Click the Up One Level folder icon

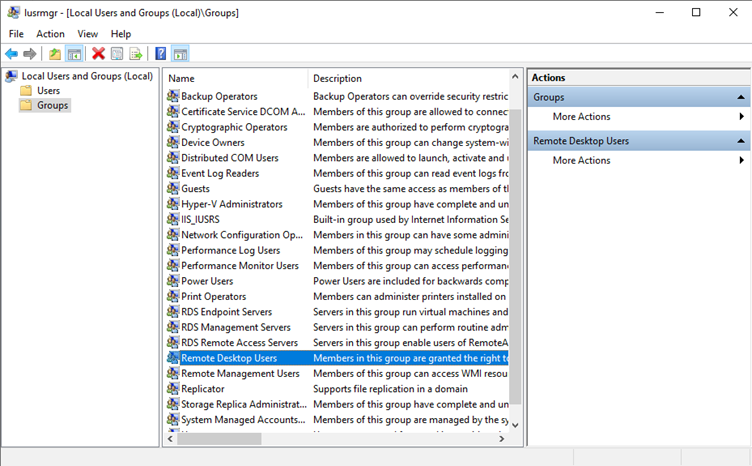tap(55, 54)
